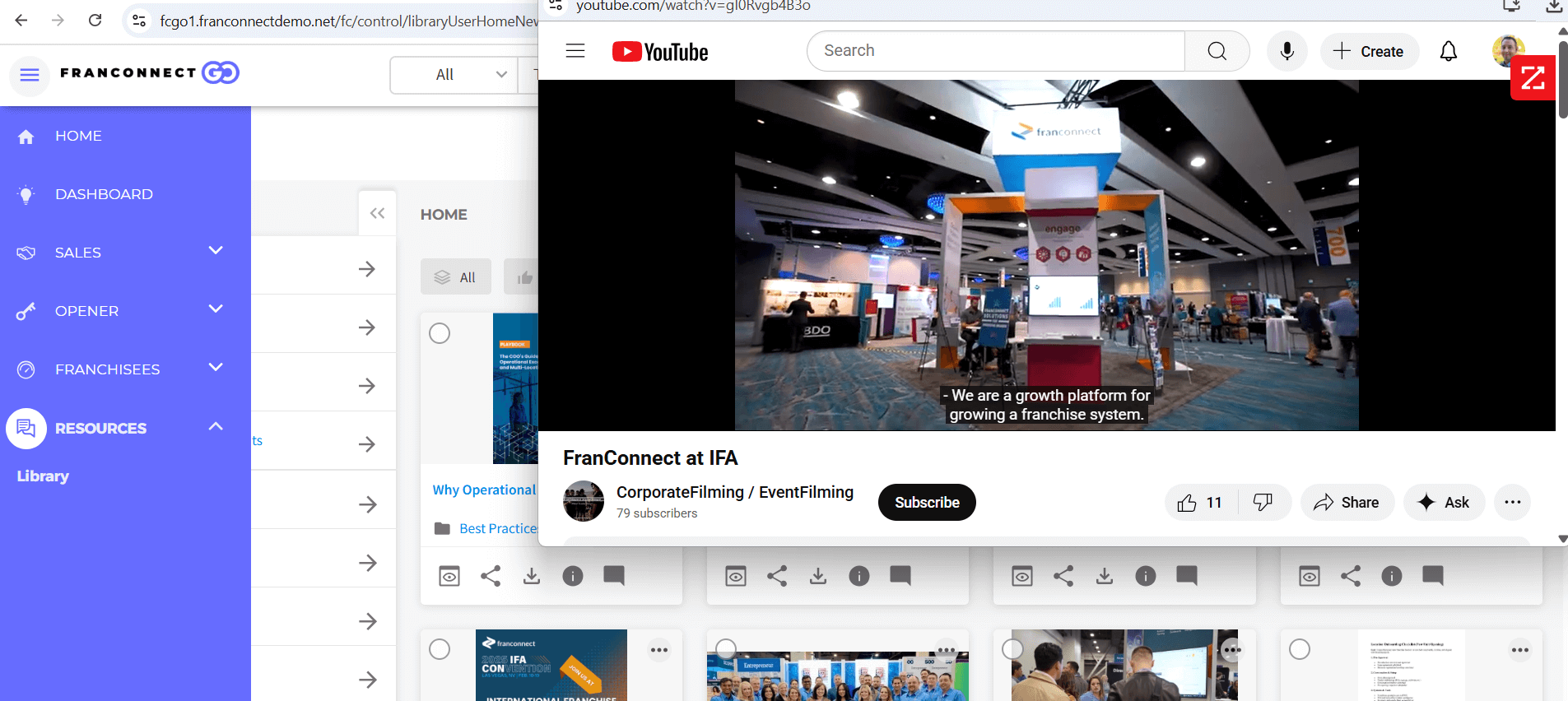The width and height of the screenshot is (1568, 701).
Task: Collapse folder panel with double chevron
Action: click(377, 213)
